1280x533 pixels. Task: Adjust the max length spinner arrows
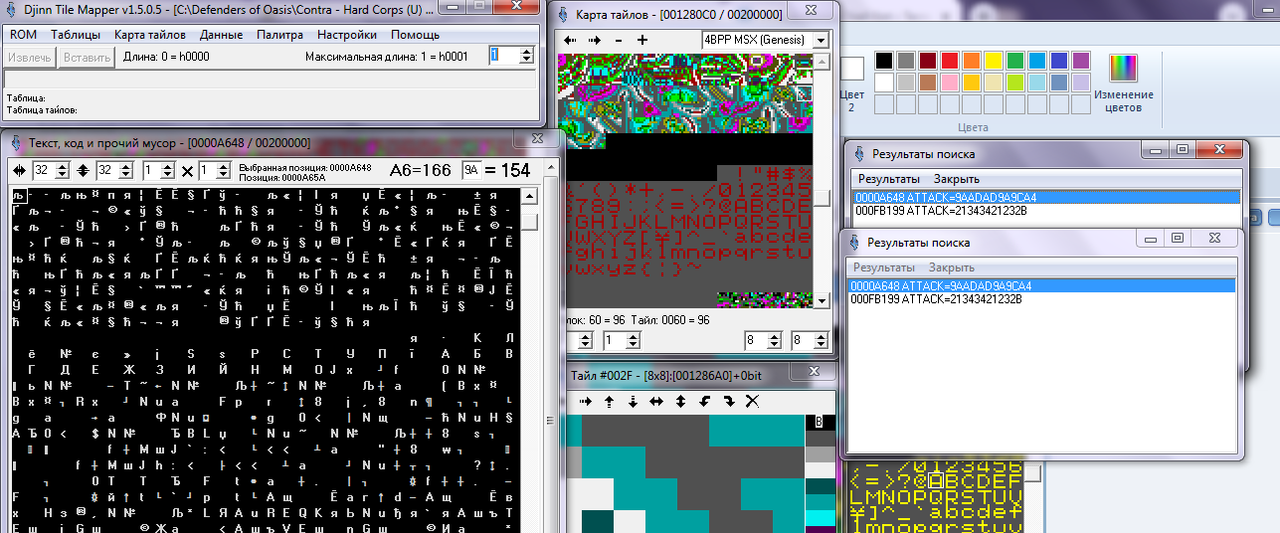528,56
